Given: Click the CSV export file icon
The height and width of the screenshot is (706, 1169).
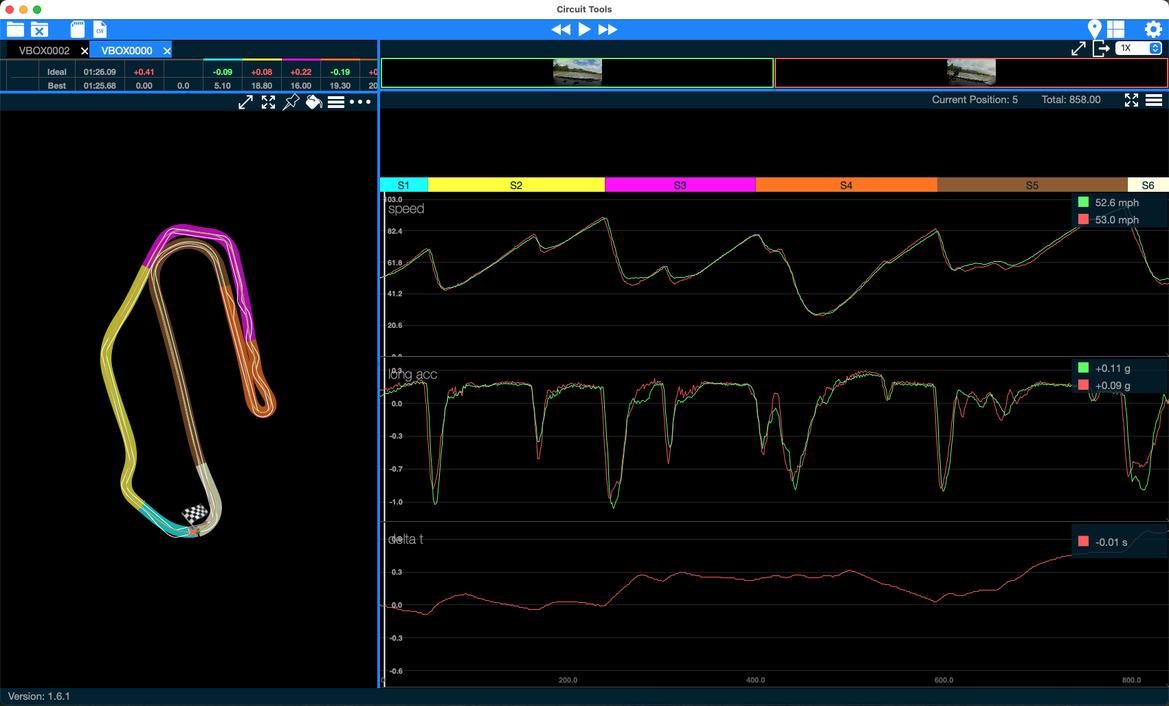Looking at the screenshot, I should tap(100, 30).
